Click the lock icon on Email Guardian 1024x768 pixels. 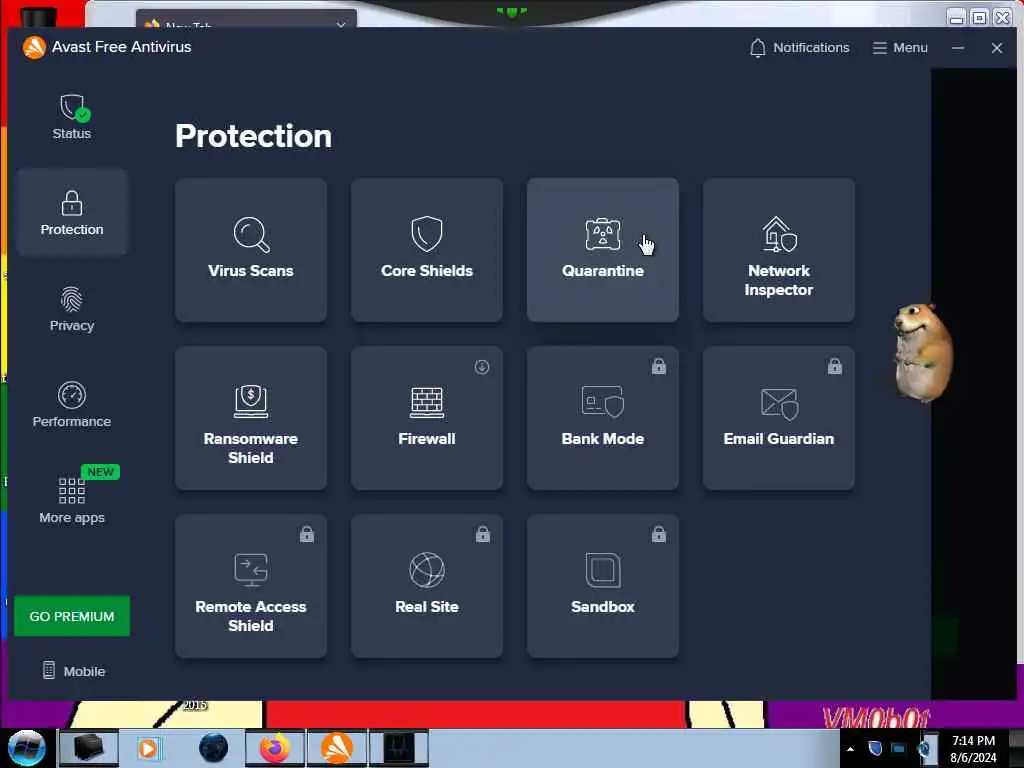point(835,366)
